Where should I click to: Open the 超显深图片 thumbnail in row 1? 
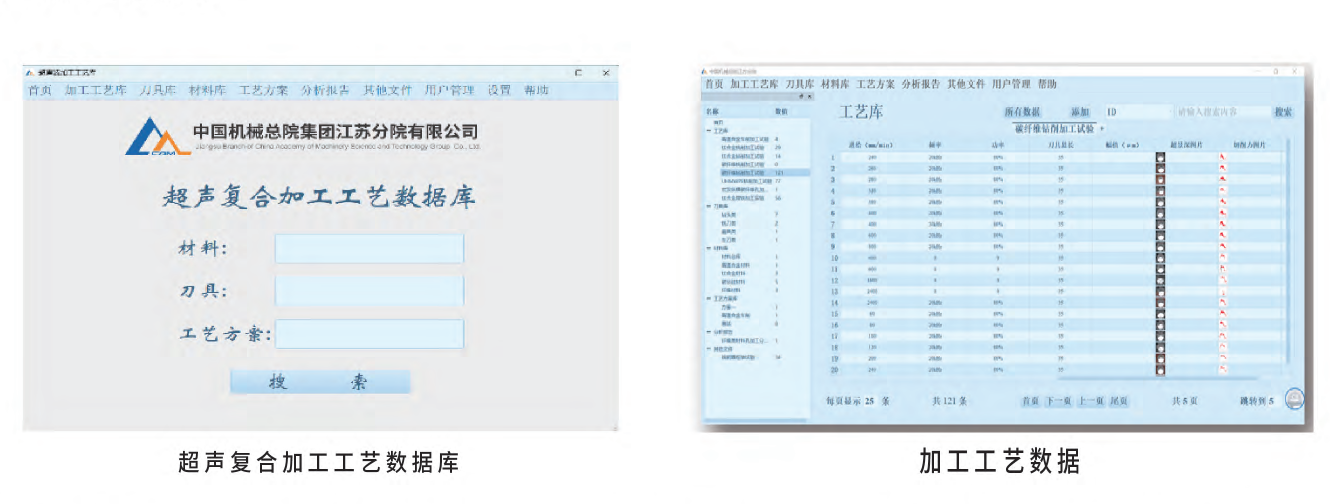(x=1160, y=158)
